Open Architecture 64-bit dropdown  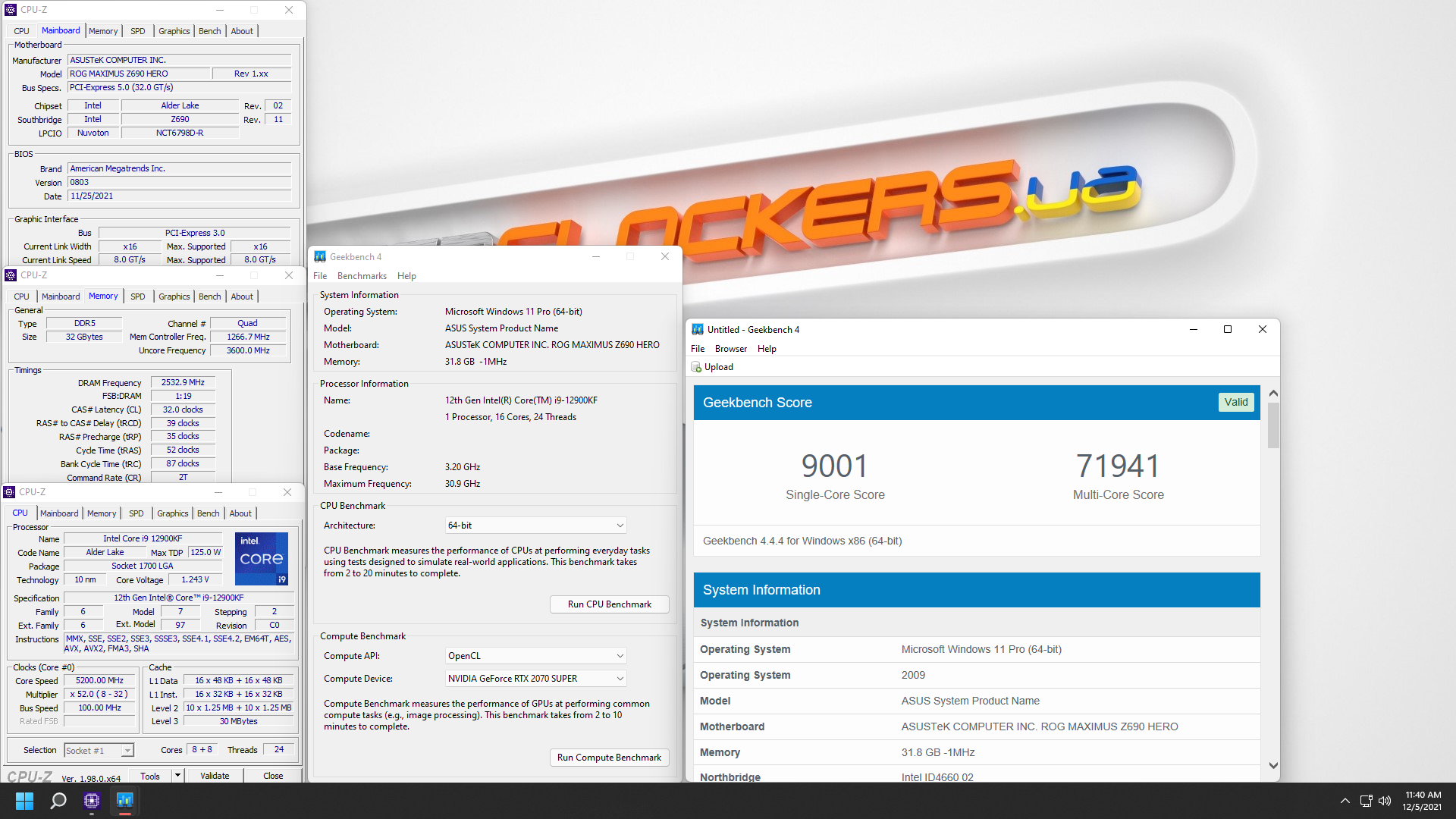[535, 526]
